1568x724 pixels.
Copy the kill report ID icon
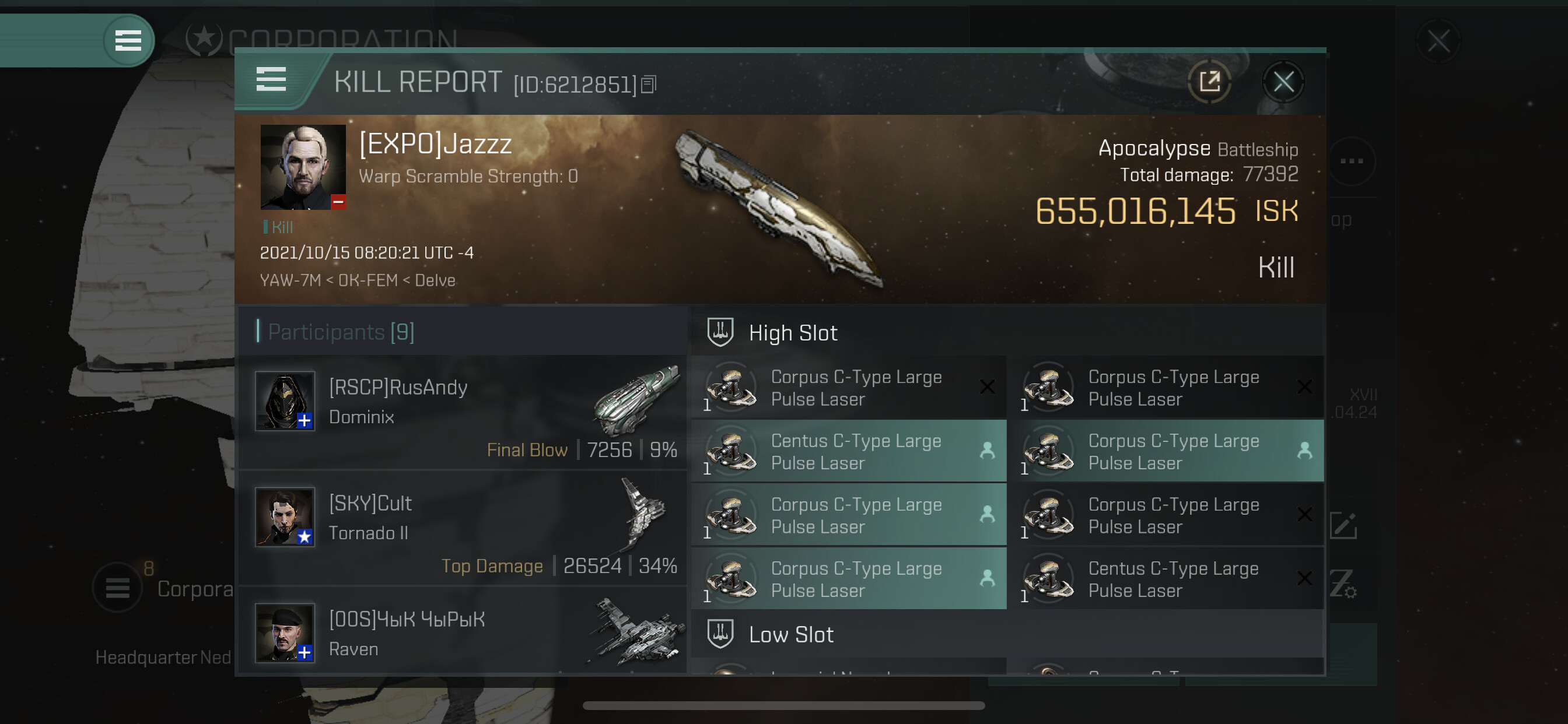click(x=649, y=85)
